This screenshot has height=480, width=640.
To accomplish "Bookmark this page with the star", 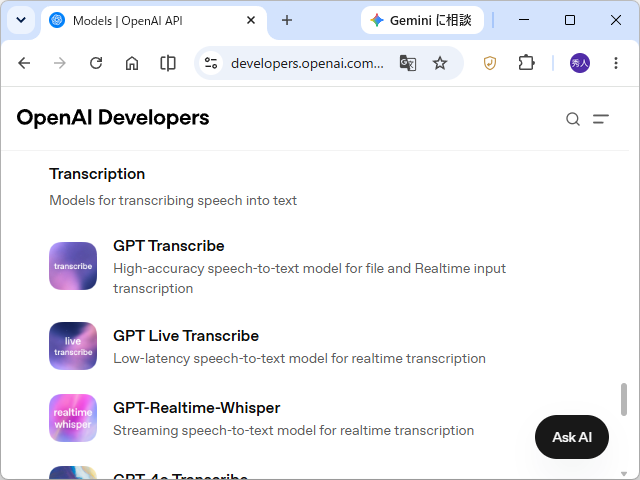I will coord(440,63).
